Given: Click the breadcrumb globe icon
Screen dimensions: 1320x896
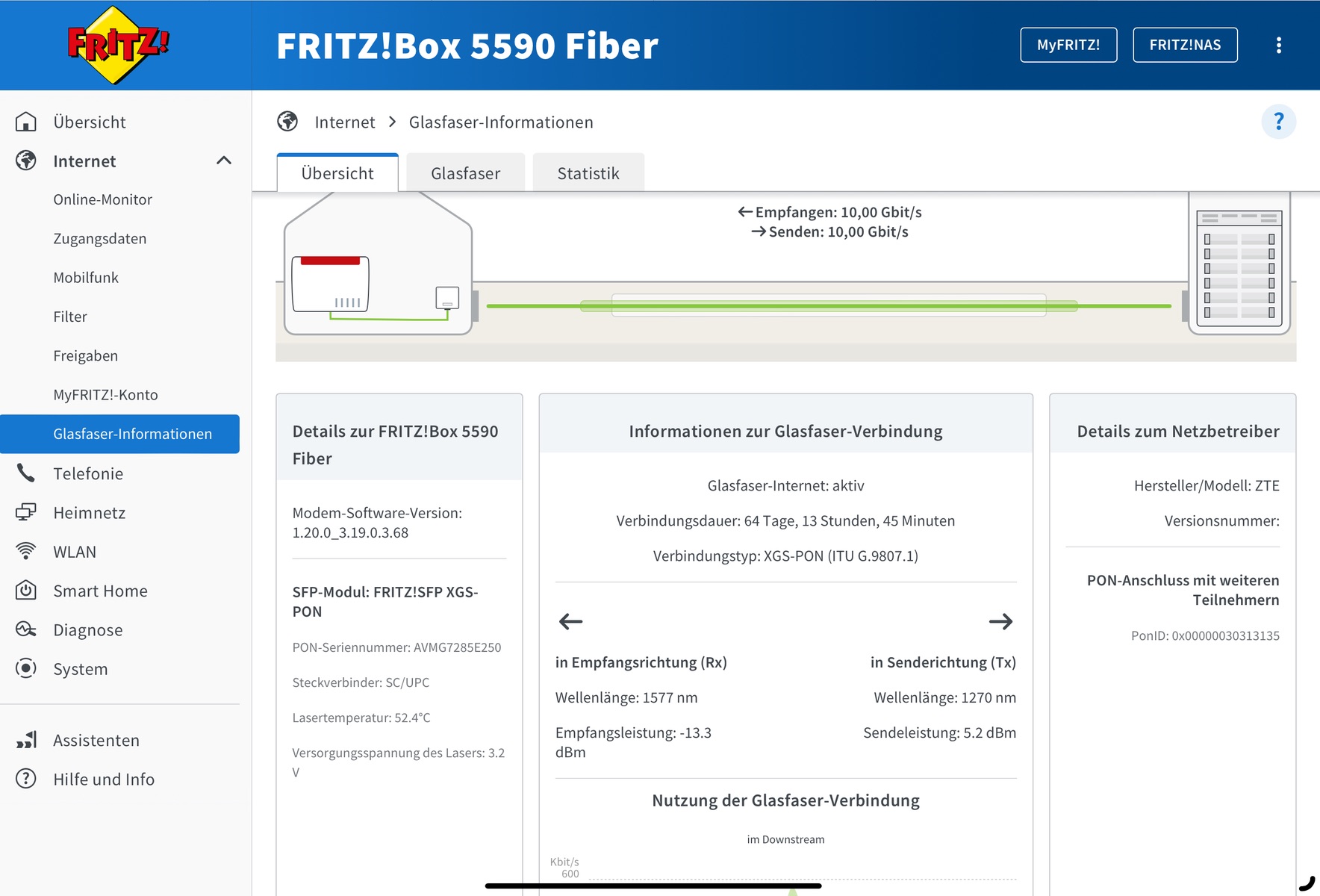Looking at the screenshot, I should [x=287, y=122].
